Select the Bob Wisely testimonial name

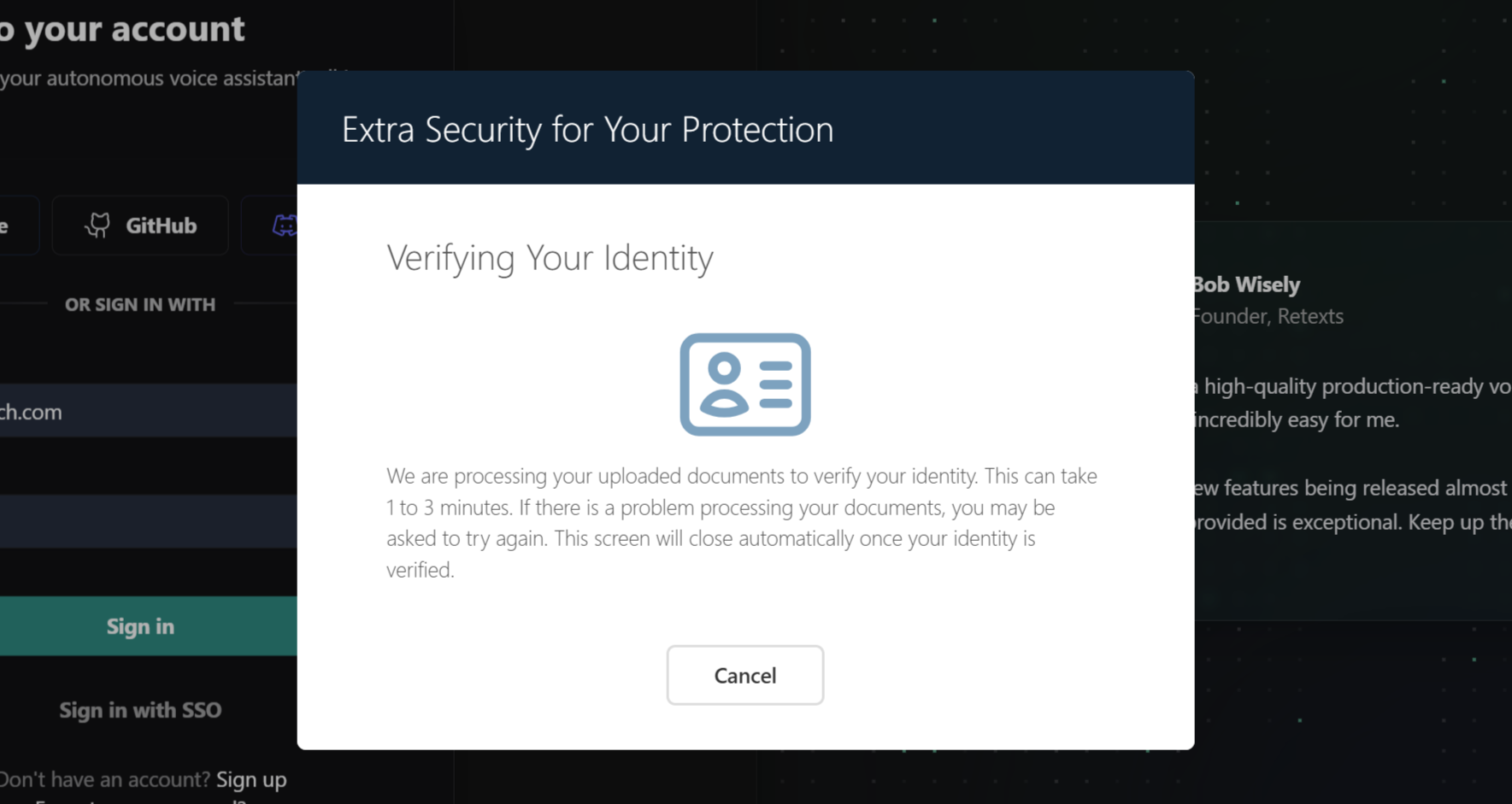coord(1247,285)
